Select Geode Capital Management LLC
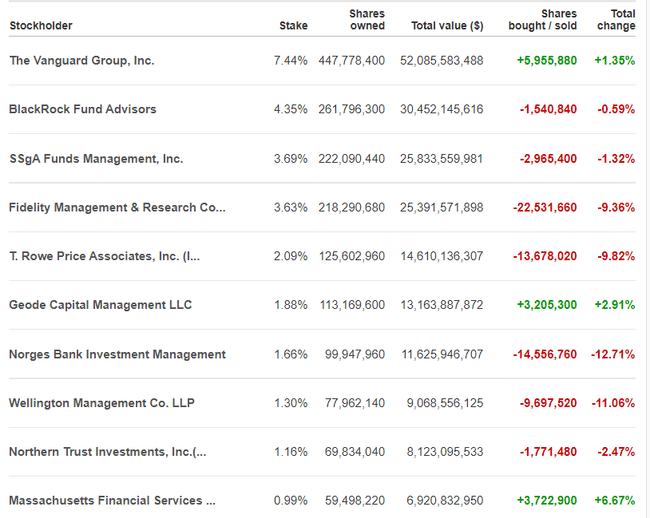650x518 pixels. coord(100,305)
